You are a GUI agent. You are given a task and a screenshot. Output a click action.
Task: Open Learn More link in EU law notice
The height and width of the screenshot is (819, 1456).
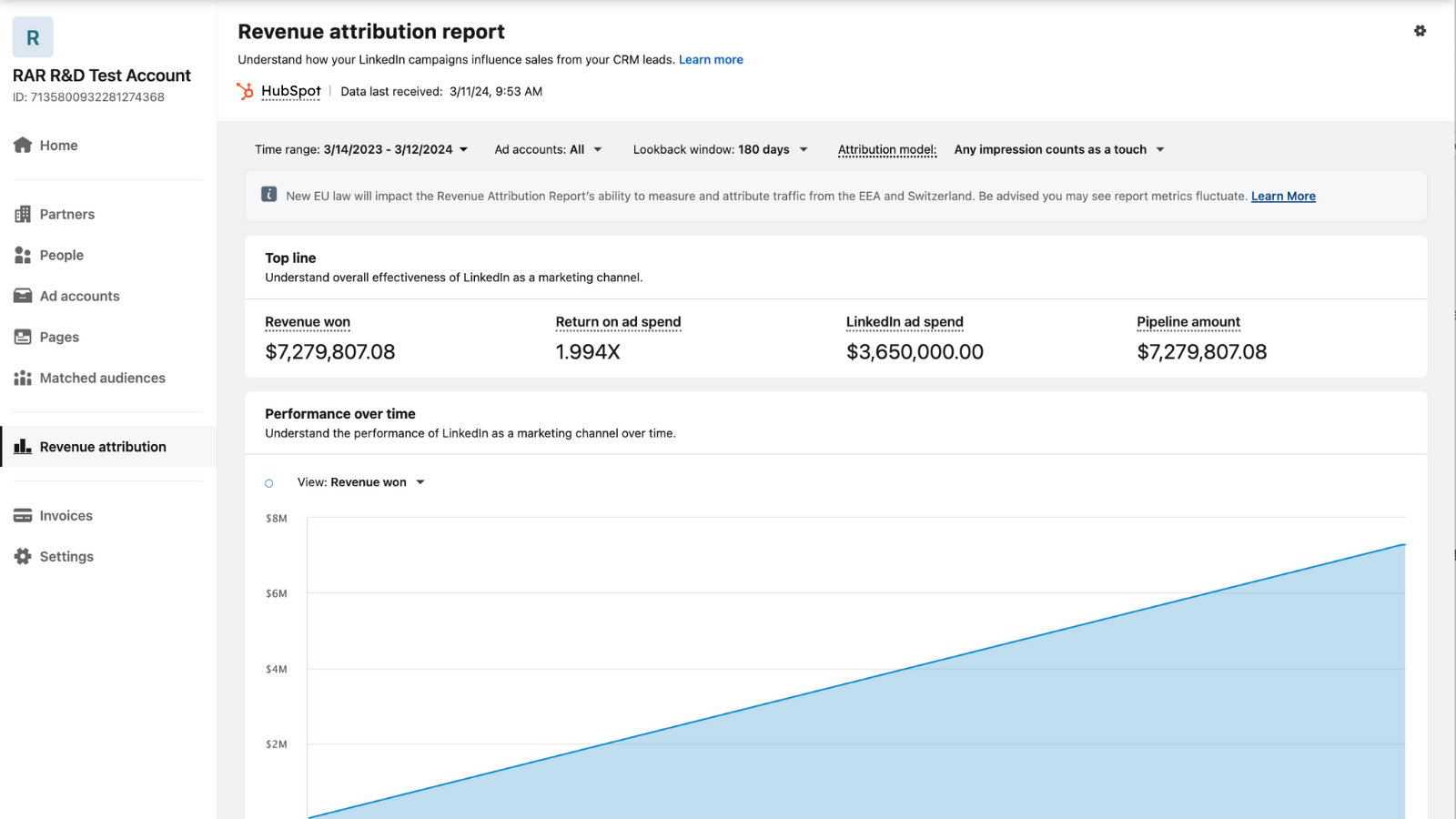coord(1283,197)
